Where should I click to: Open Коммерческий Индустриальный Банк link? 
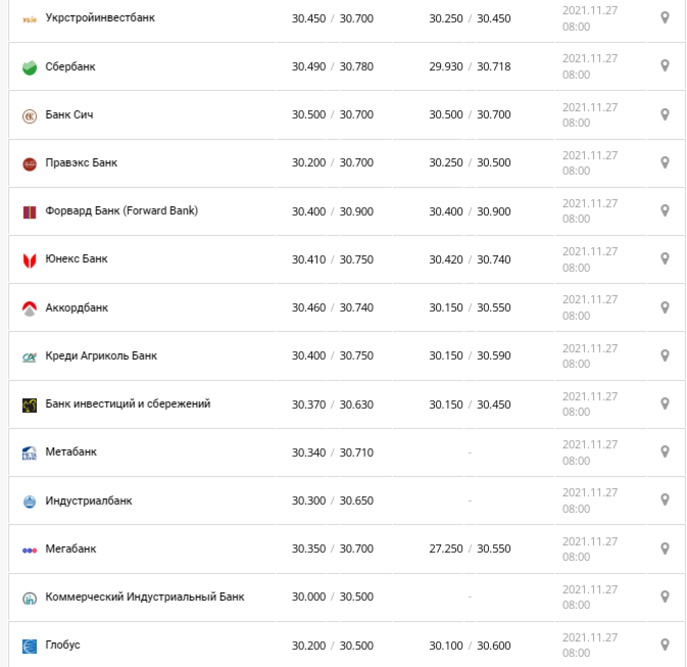coord(145,596)
